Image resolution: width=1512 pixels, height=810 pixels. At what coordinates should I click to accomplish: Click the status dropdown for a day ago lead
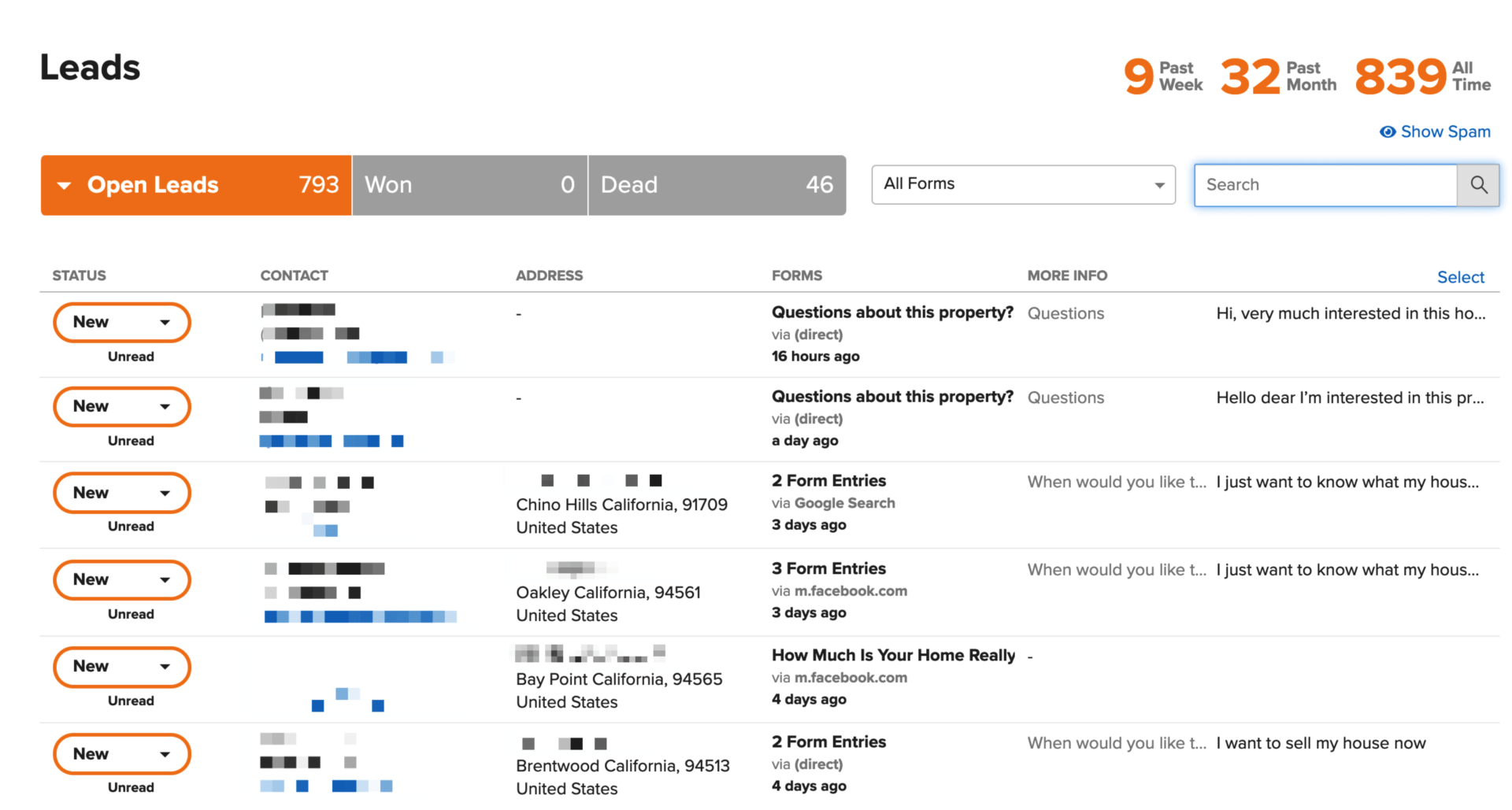point(122,407)
